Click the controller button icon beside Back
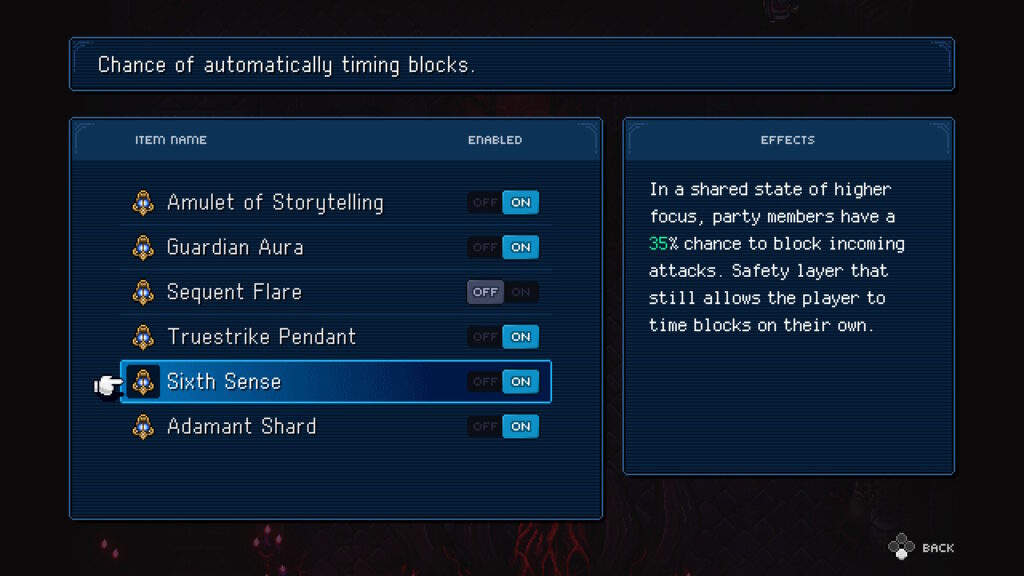Screen dimensions: 1024x576 click(901, 547)
